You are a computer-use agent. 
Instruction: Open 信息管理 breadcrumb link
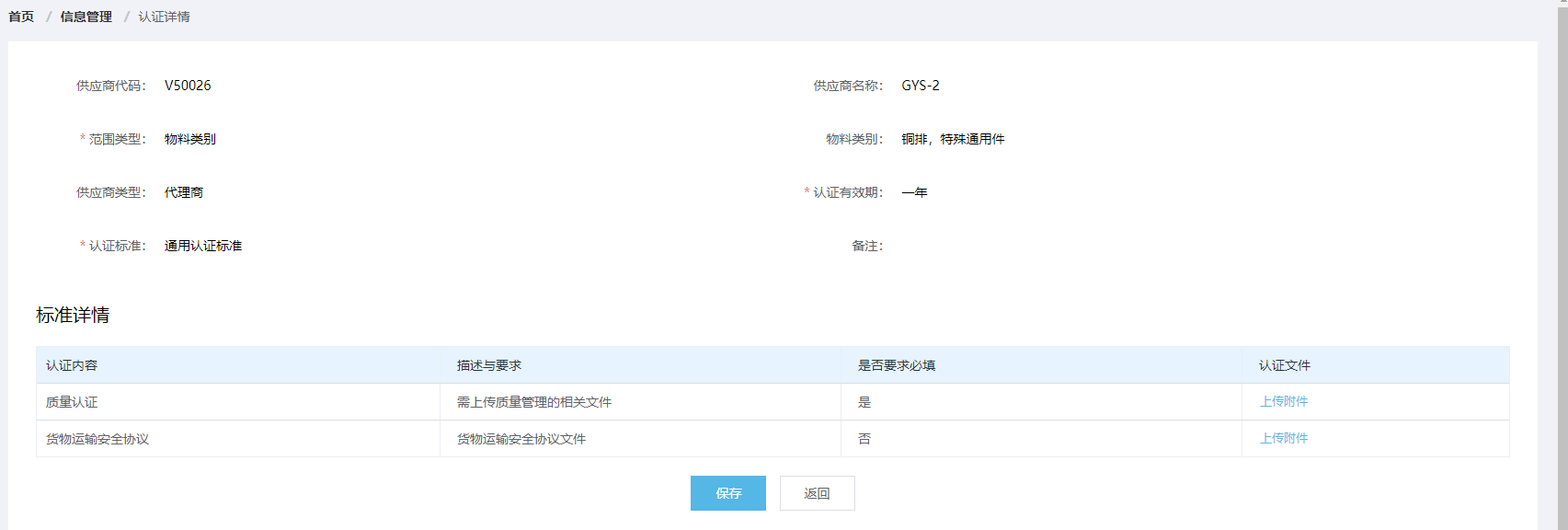coord(86,17)
